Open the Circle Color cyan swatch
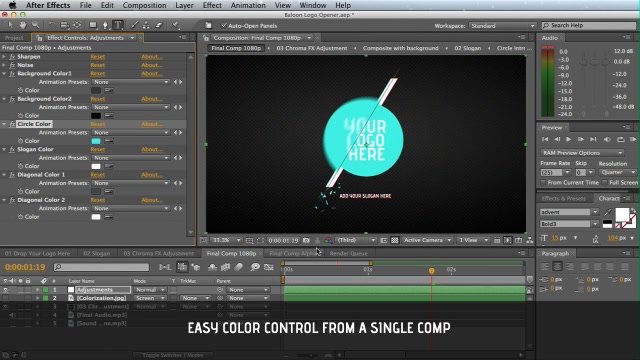The width and height of the screenshot is (640, 360). click(96, 141)
